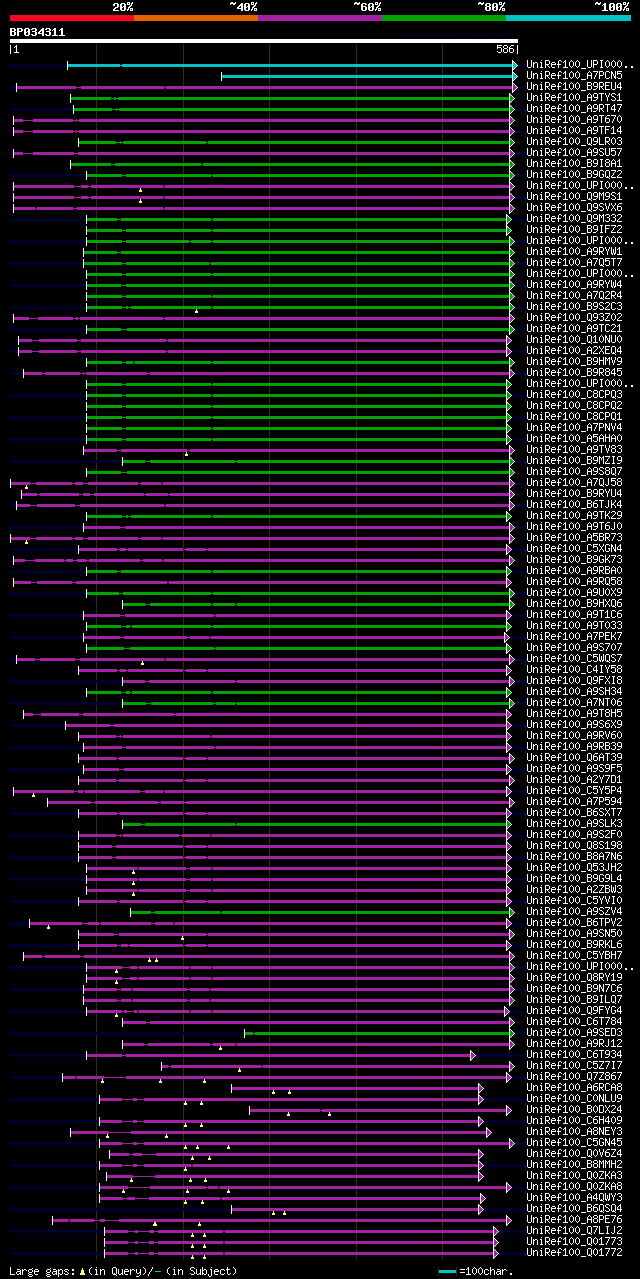Click the UniRef100_A9TV83 label
Viewport: 640px width, 1279px height.
[574, 449]
